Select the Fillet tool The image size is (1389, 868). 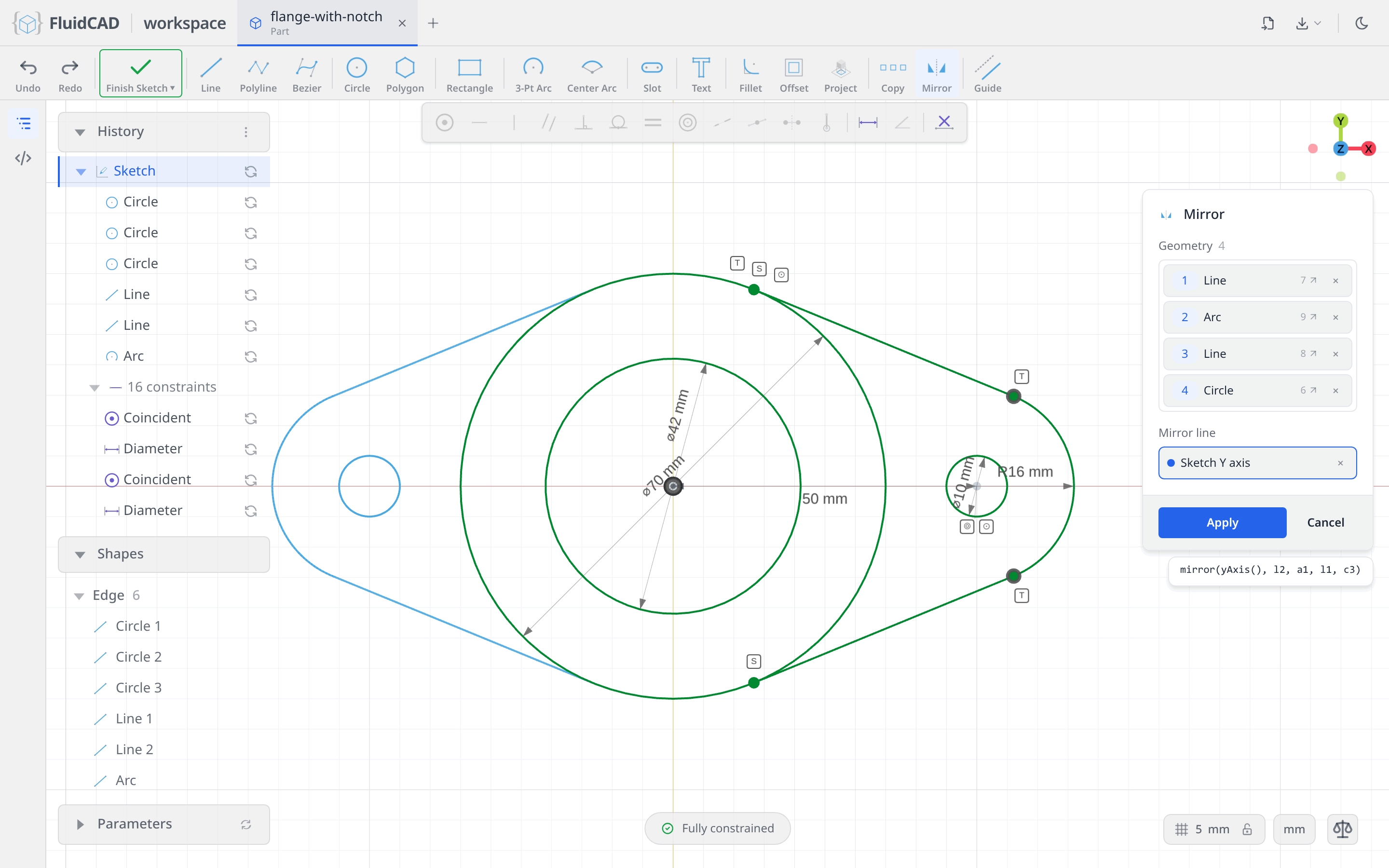750,75
